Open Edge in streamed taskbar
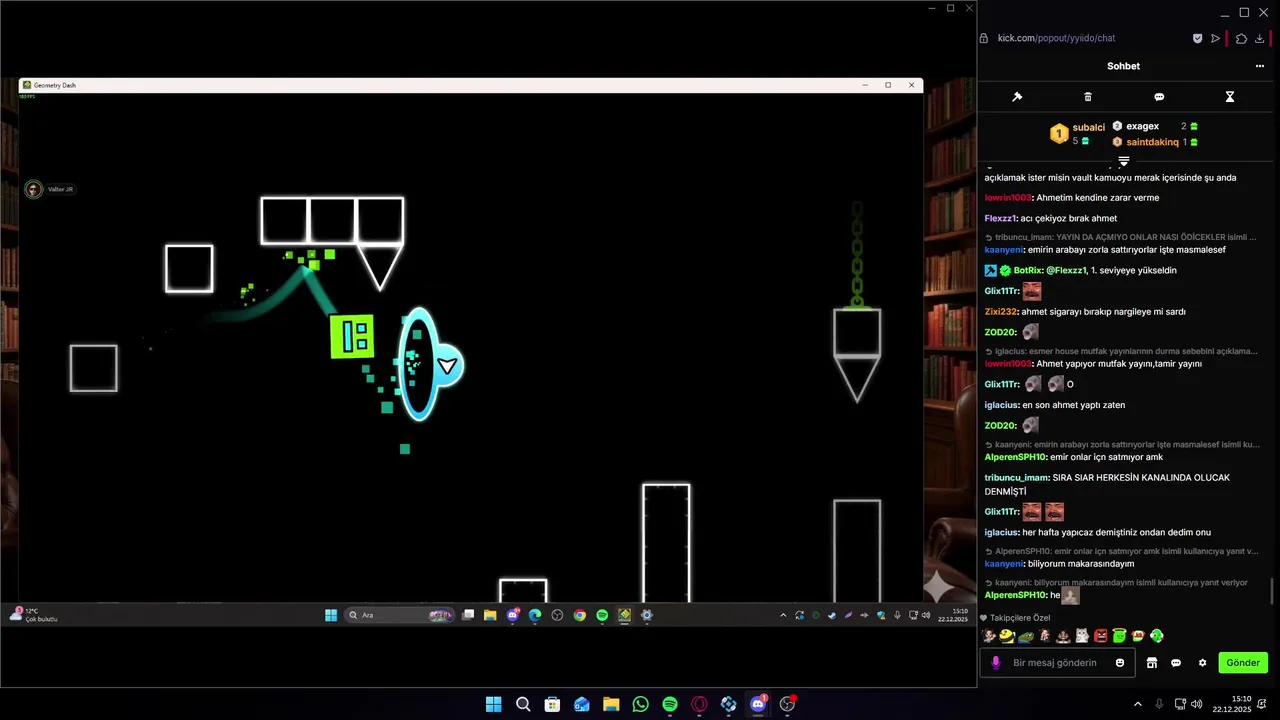Screen dimensions: 1280x720 [535, 615]
